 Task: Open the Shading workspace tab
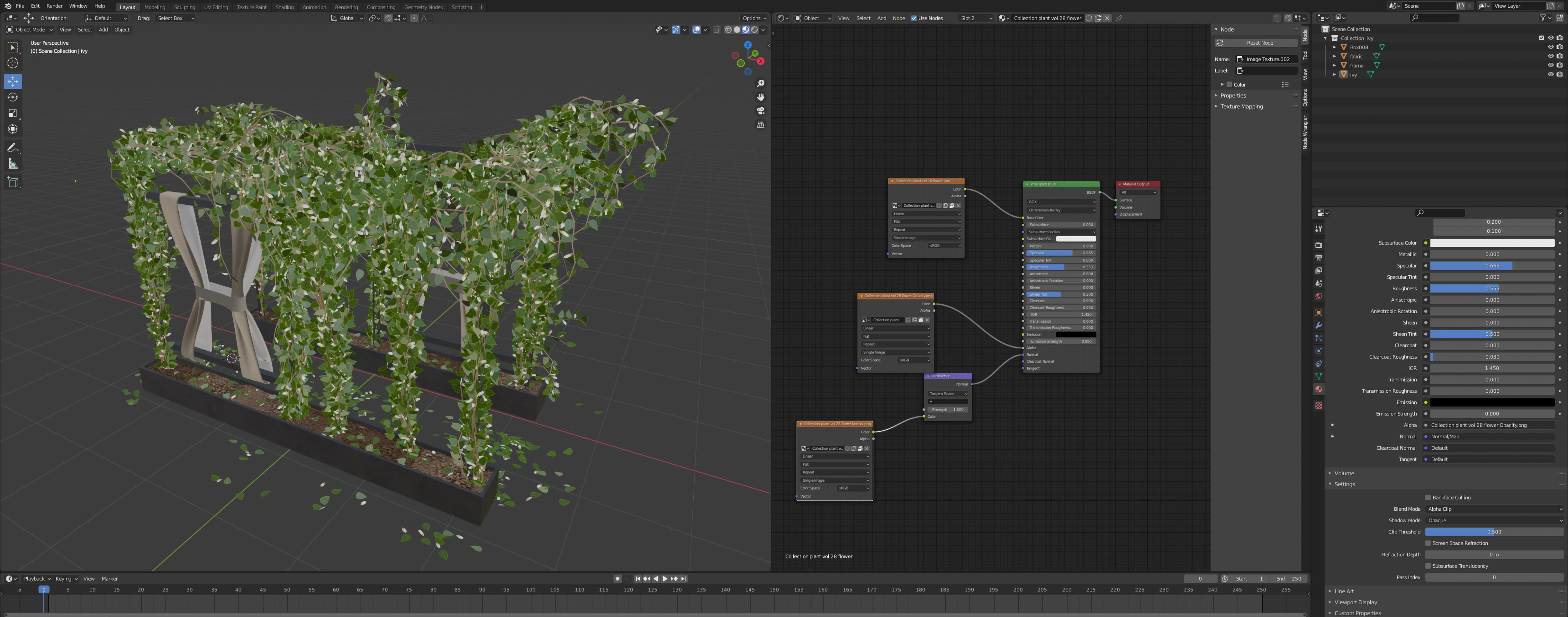pos(284,7)
